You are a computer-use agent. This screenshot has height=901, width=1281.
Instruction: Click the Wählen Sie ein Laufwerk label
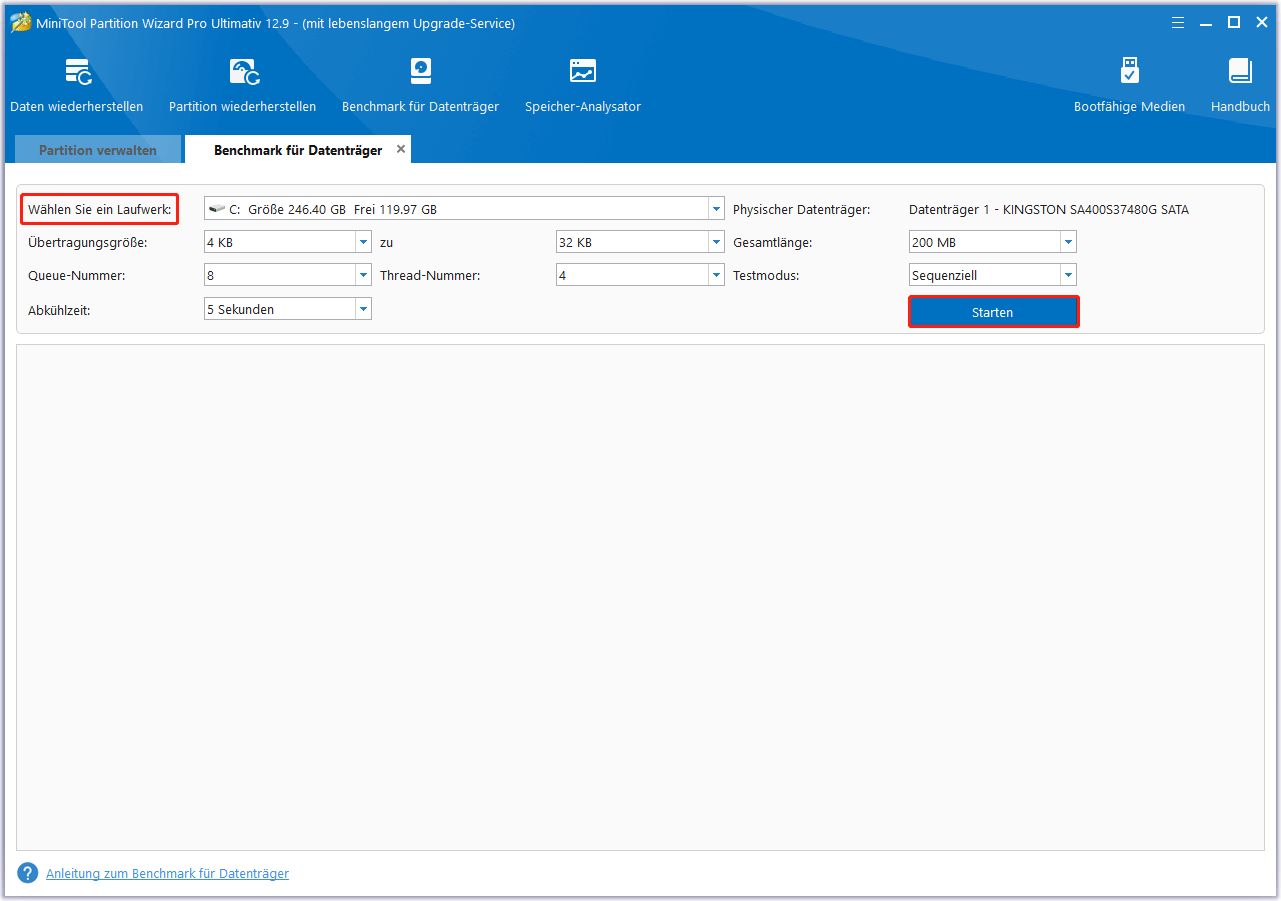point(100,209)
